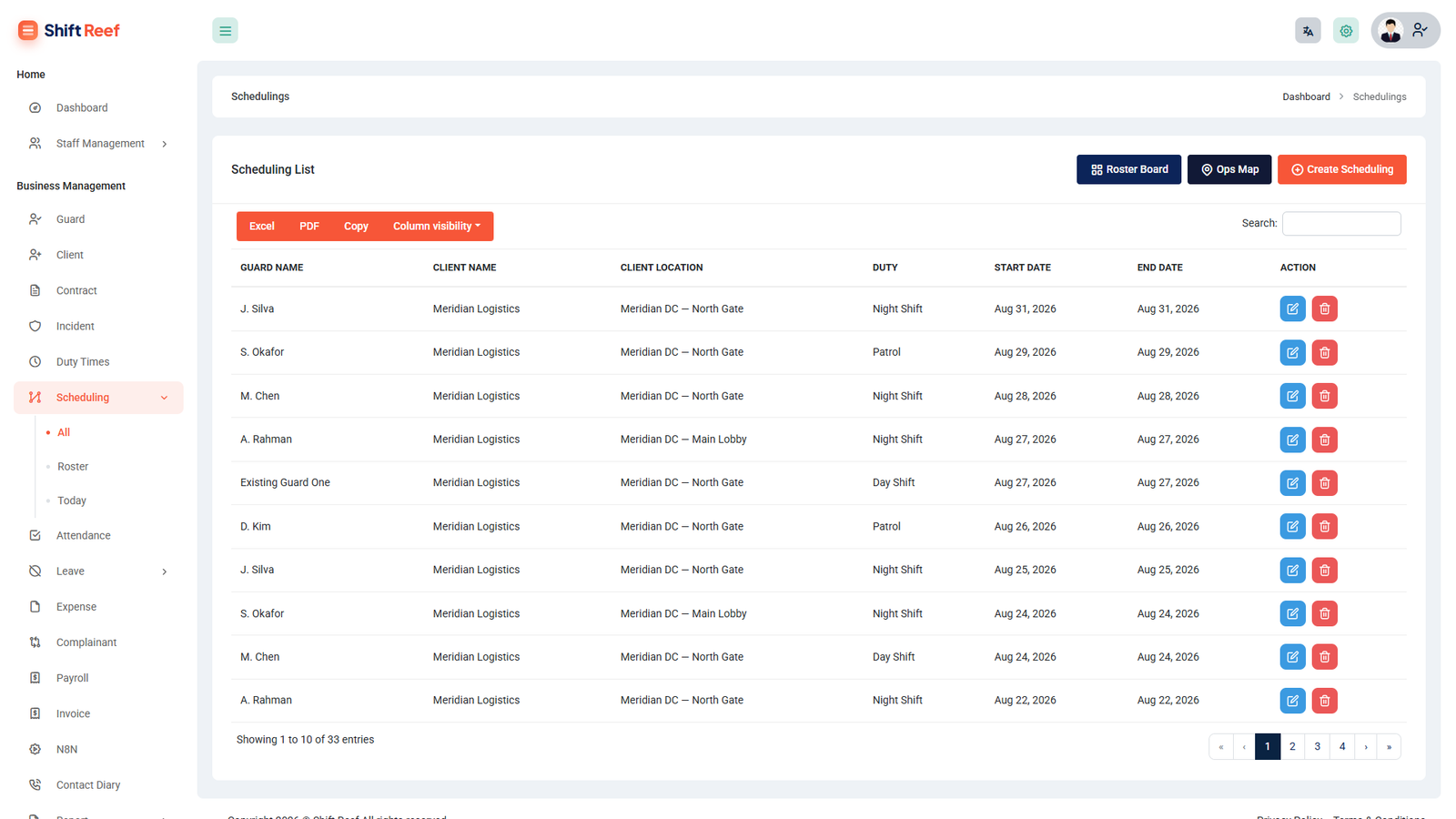Open the settings gear icon in header
1456x819 pixels.
click(x=1346, y=31)
